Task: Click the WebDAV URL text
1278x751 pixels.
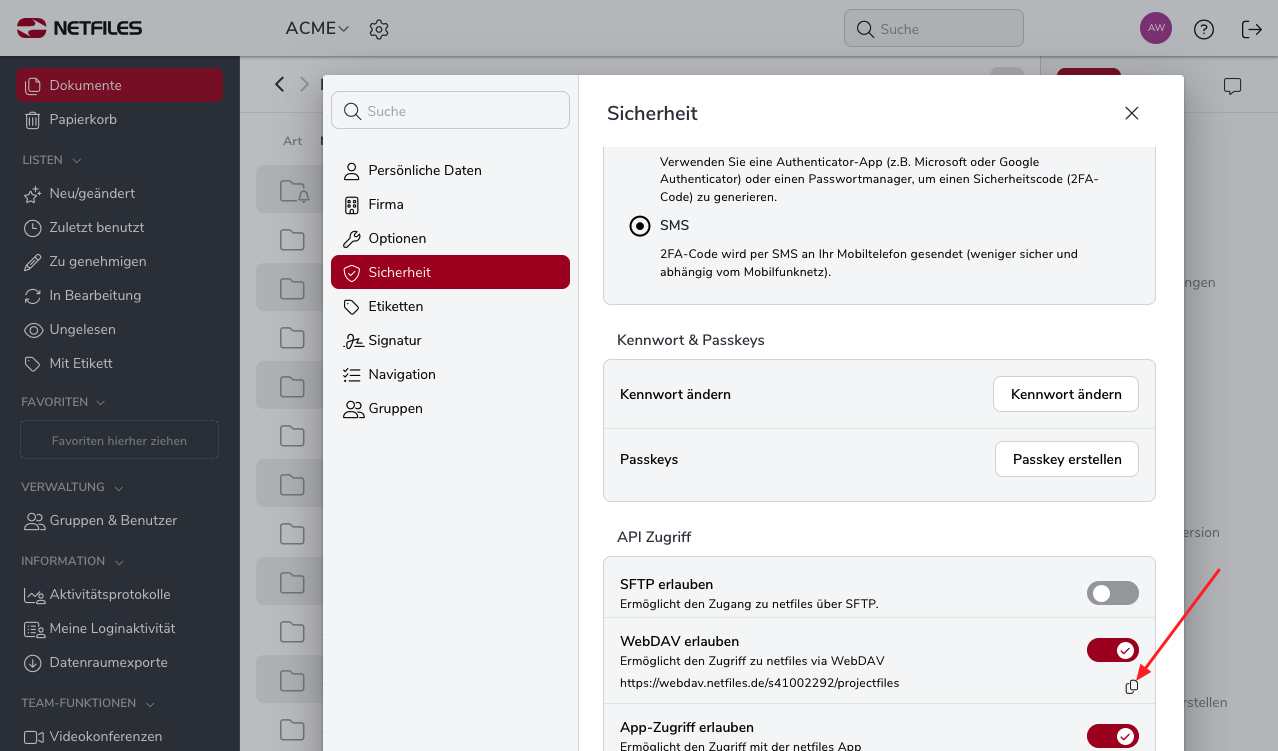Action: [759, 683]
